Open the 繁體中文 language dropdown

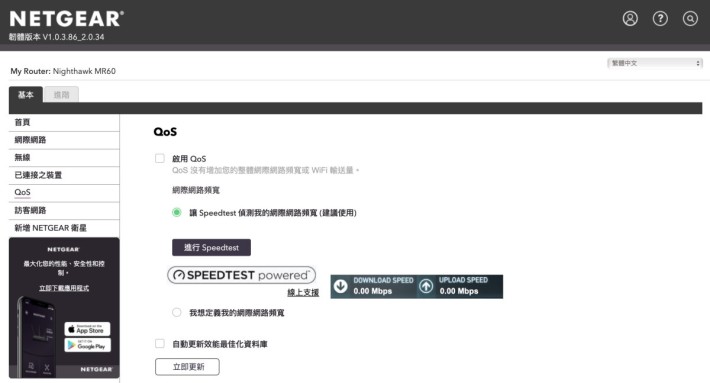[x=655, y=63]
